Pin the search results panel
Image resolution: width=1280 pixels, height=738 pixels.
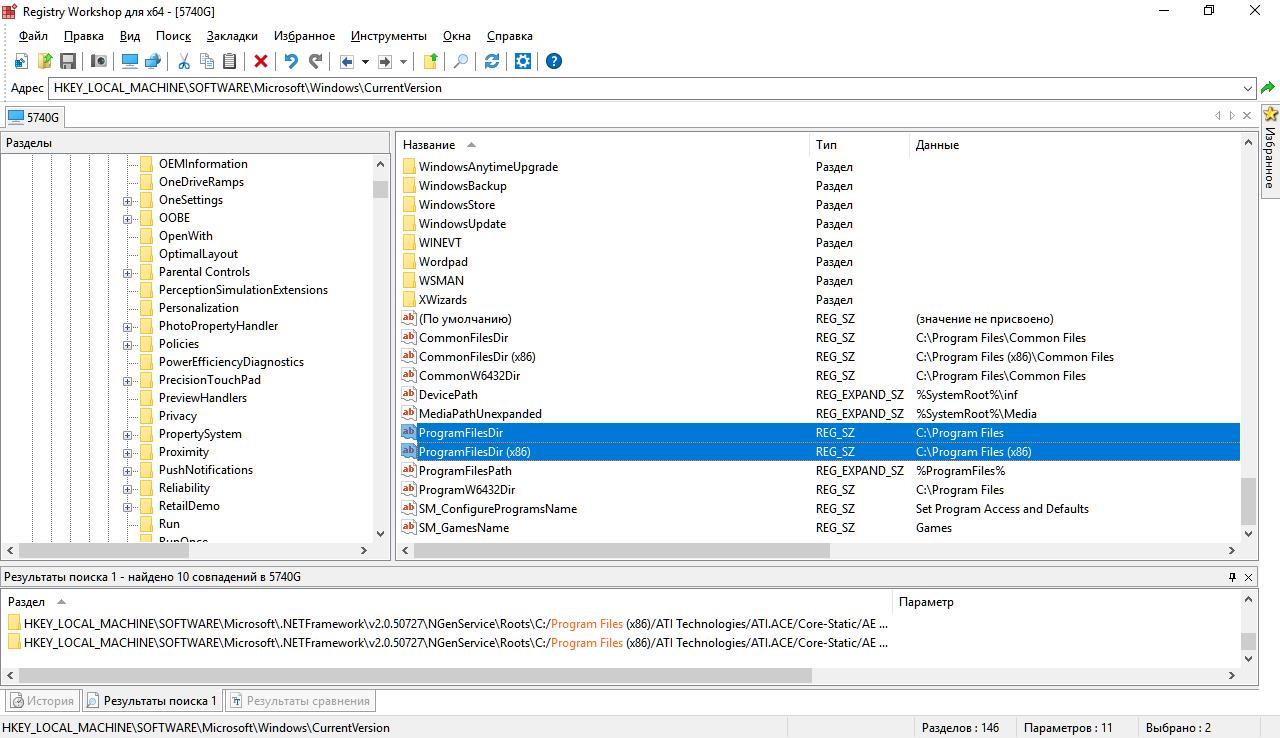click(x=1232, y=577)
